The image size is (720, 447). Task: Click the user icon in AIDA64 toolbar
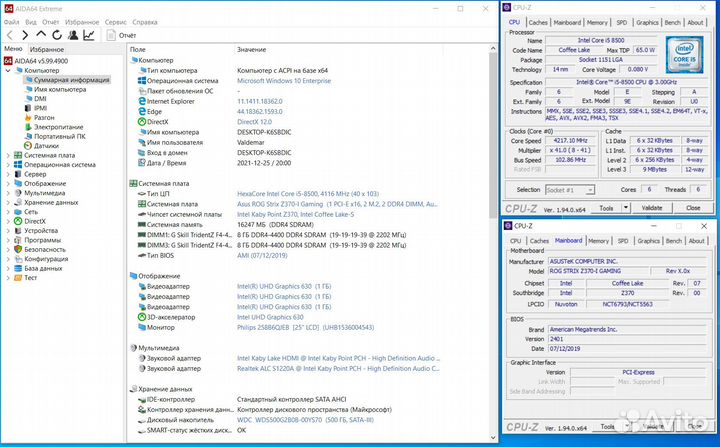[x=73, y=35]
